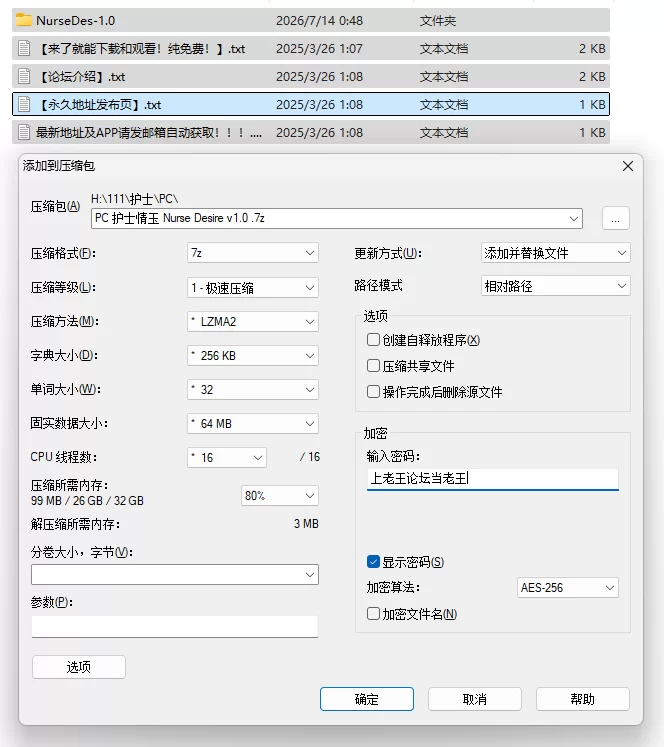The image size is (664, 747).
Task: Select the NurseDes-1.0 folder name
Action: click(x=75, y=20)
